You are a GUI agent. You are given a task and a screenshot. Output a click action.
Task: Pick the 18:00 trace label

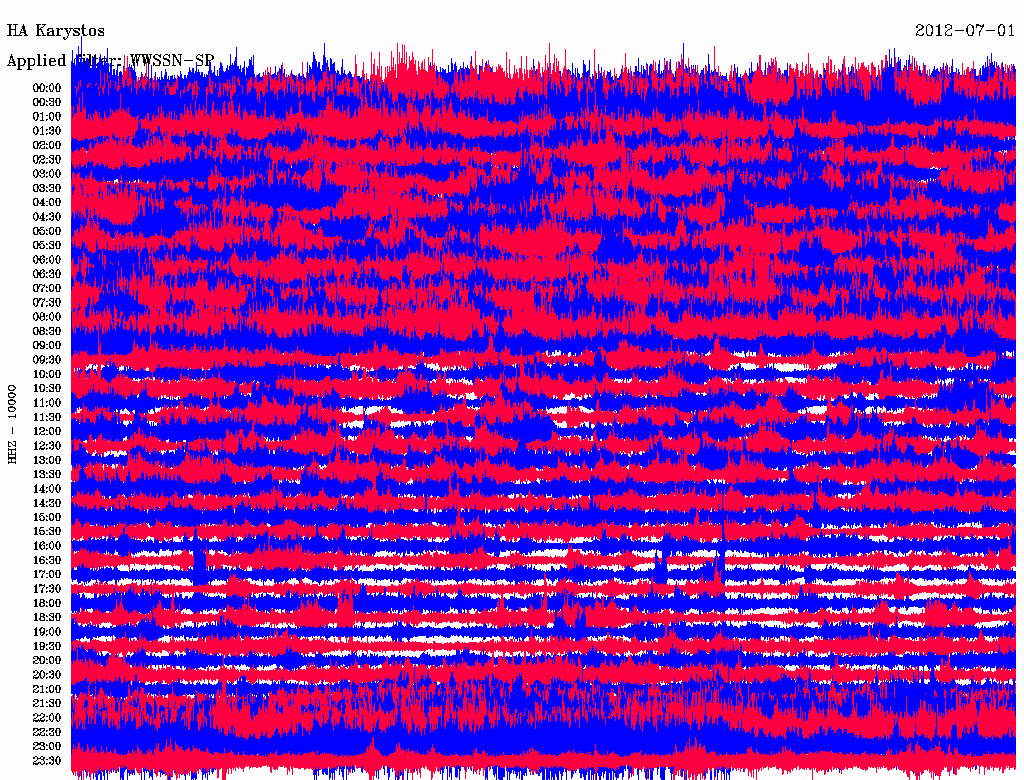pyautogui.click(x=47, y=604)
